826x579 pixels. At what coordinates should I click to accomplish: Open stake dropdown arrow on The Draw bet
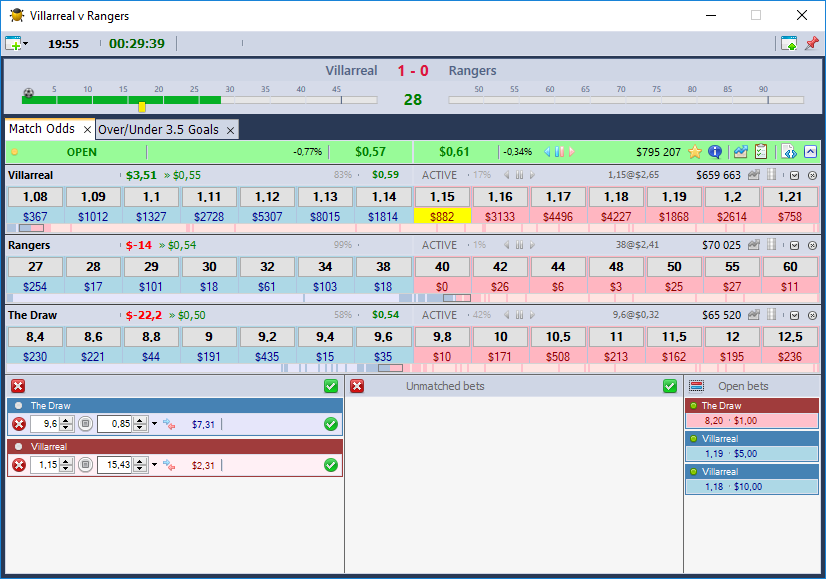coord(154,425)
